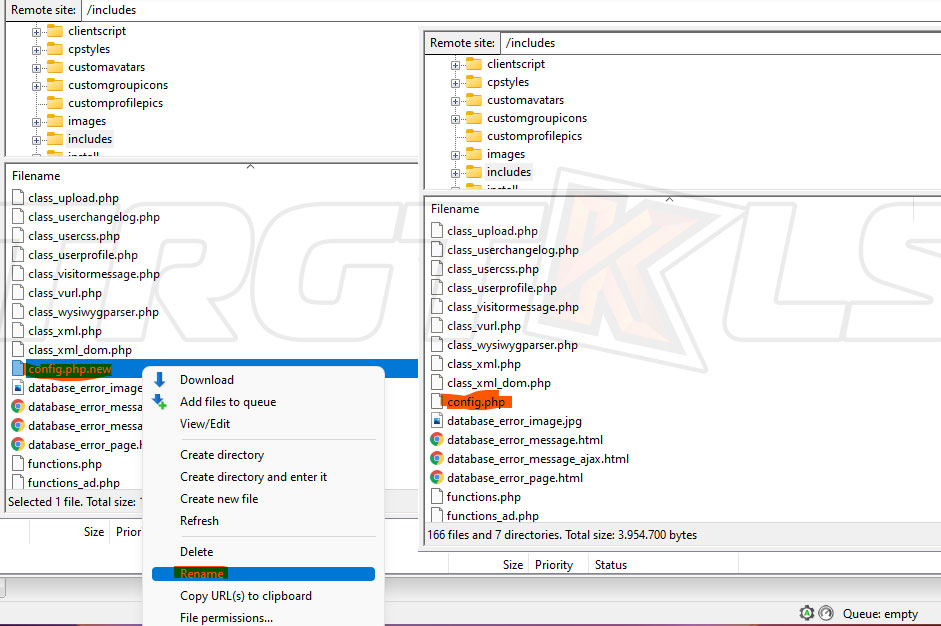This screenshot has width=941, height=626.
Task: Expand the clientscript folder in left tree
Action: point(37,31)
